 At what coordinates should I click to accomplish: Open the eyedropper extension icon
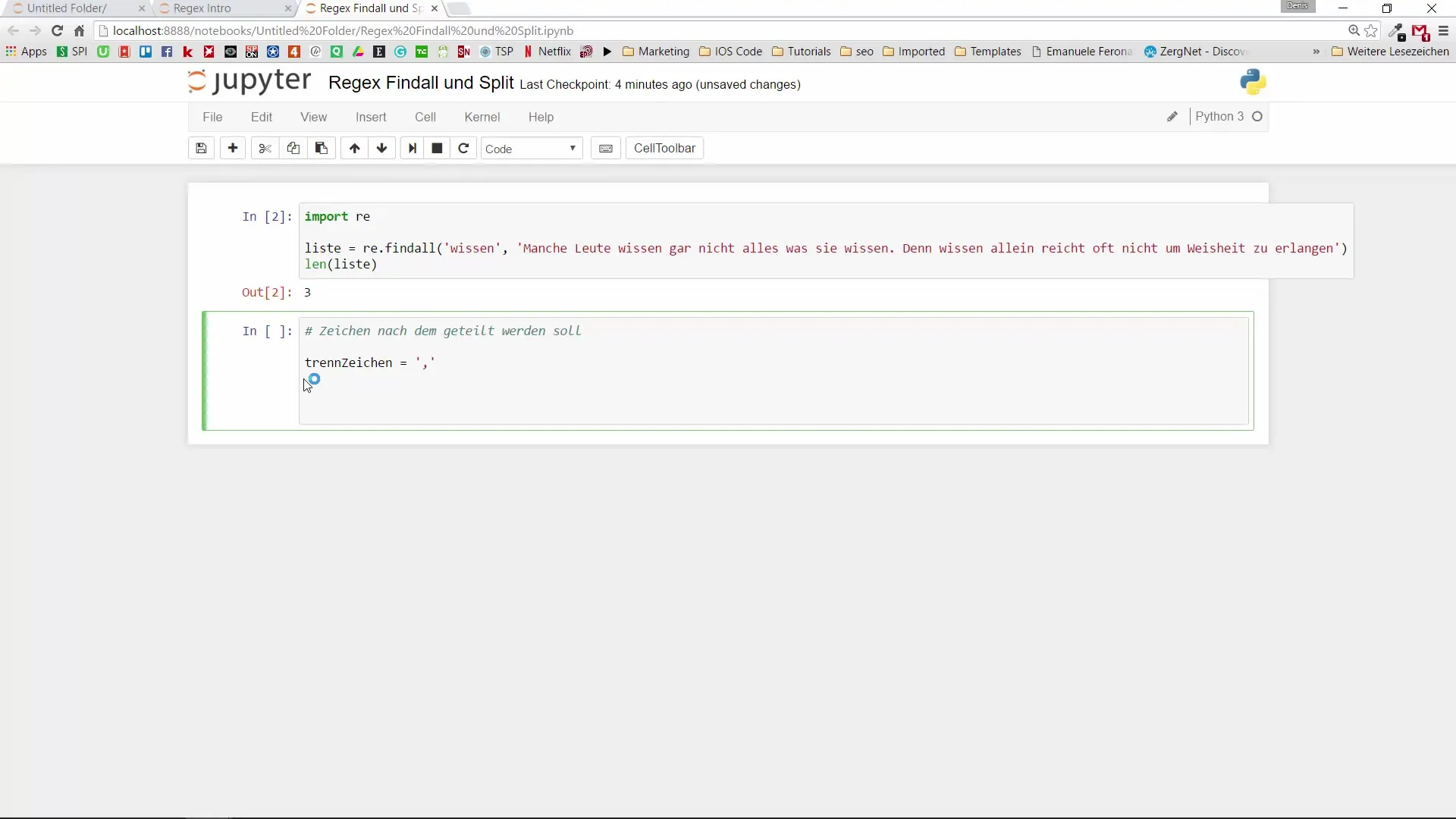point(1397,32)
